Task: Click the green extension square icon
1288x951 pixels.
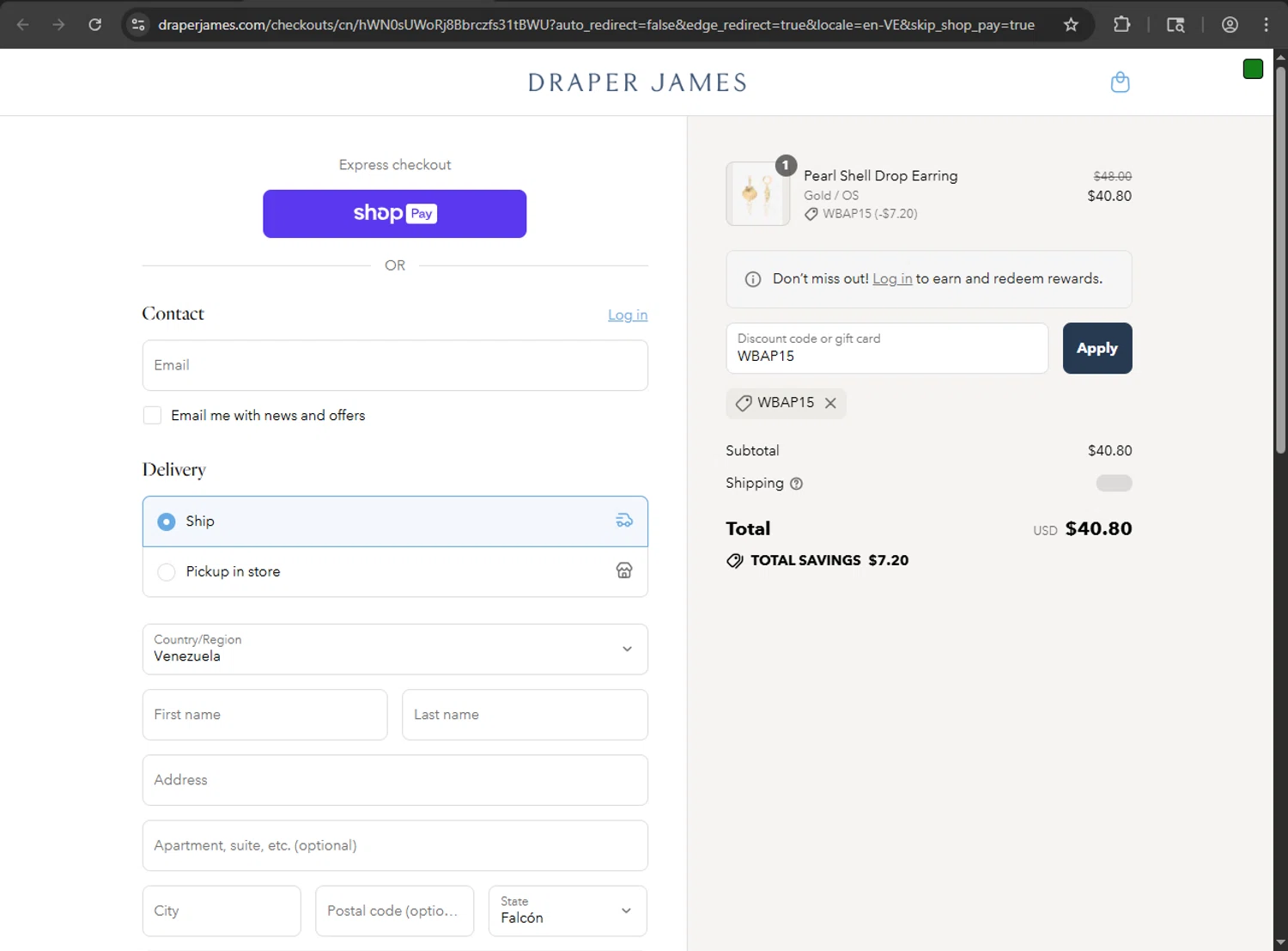Action: pyautogui.click(x=1253, y=70)
